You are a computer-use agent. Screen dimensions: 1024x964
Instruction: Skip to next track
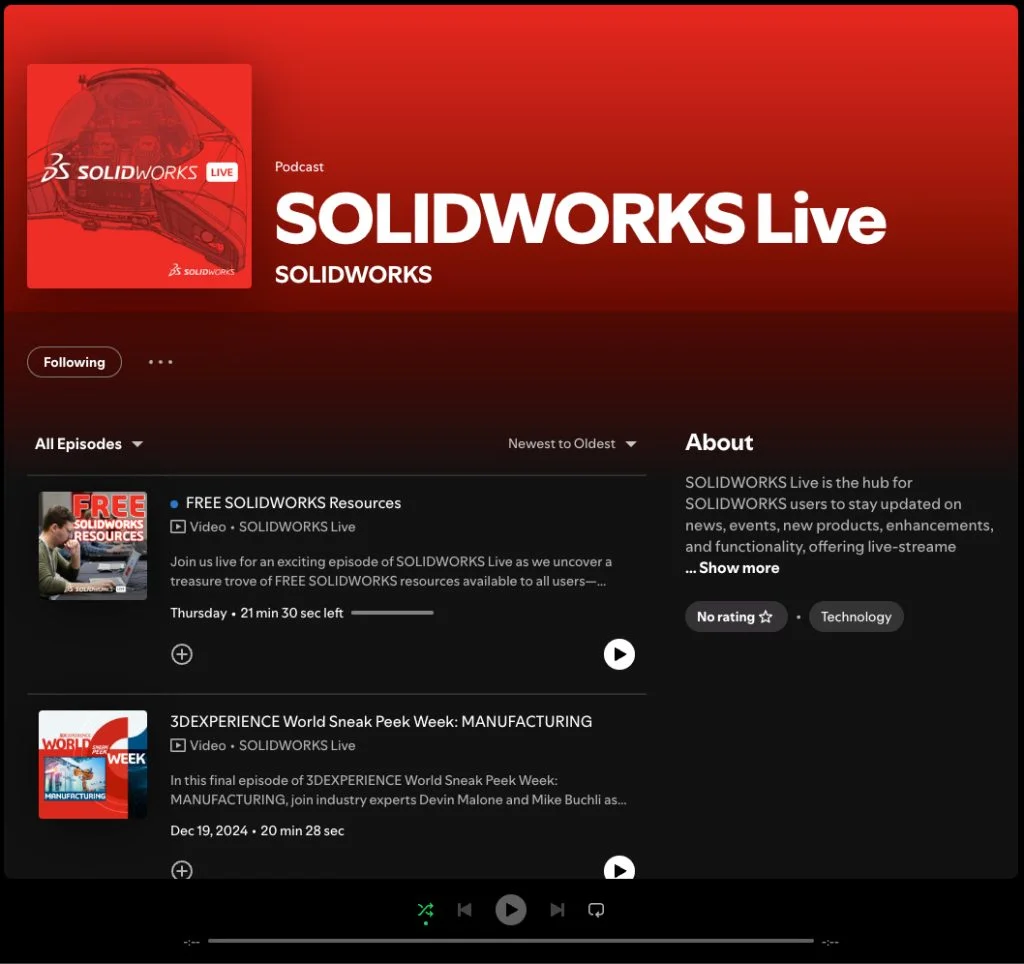557,909
